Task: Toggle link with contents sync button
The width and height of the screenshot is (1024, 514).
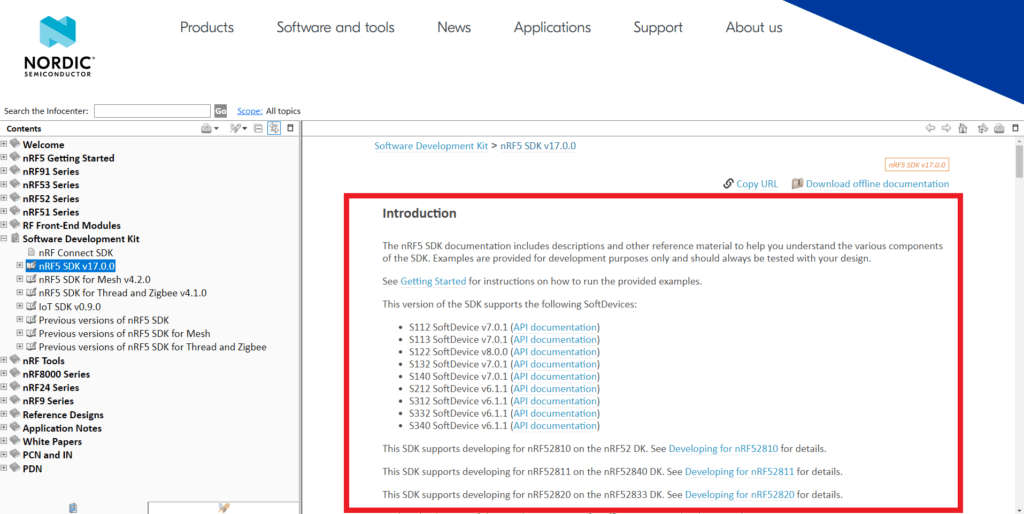Action: tap(274, 129)
